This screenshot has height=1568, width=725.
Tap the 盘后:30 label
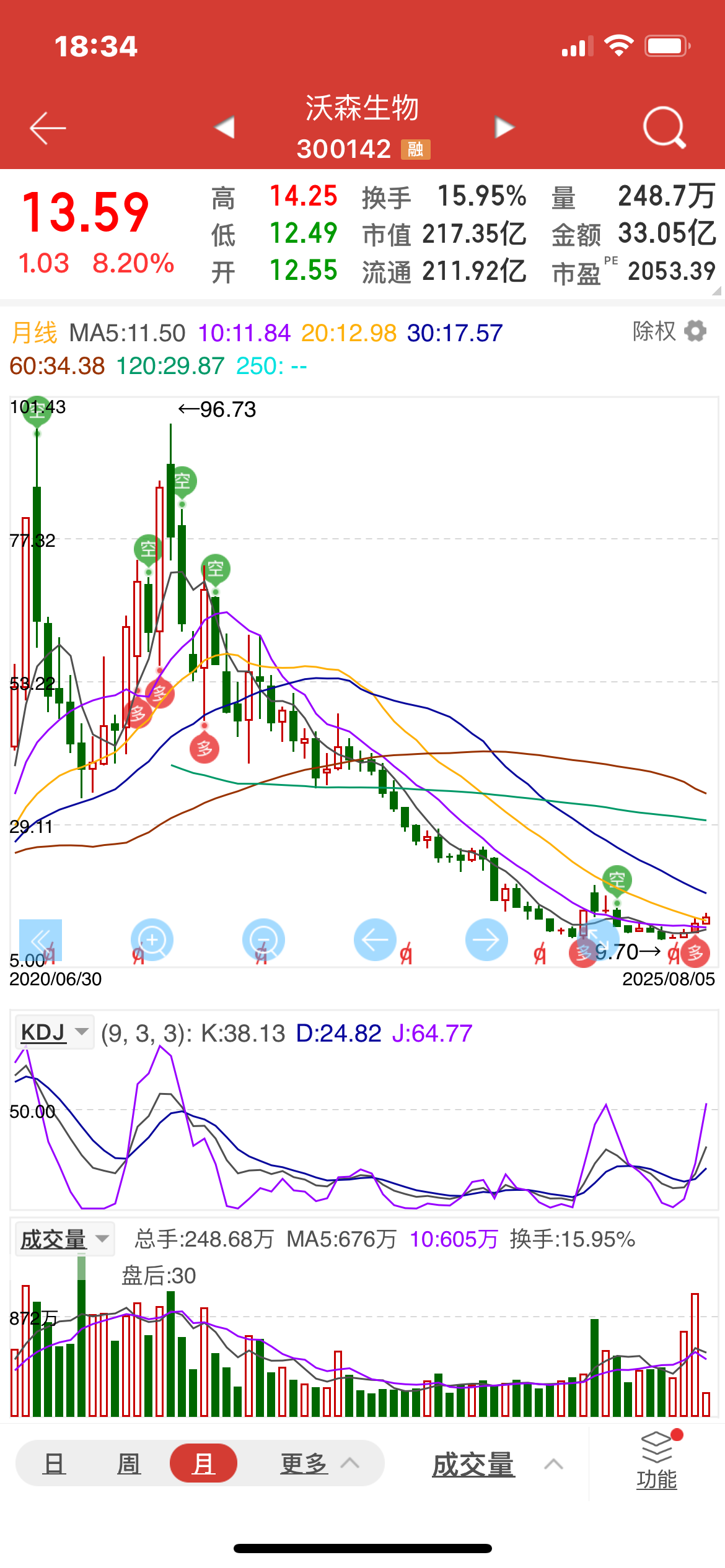159,1276
